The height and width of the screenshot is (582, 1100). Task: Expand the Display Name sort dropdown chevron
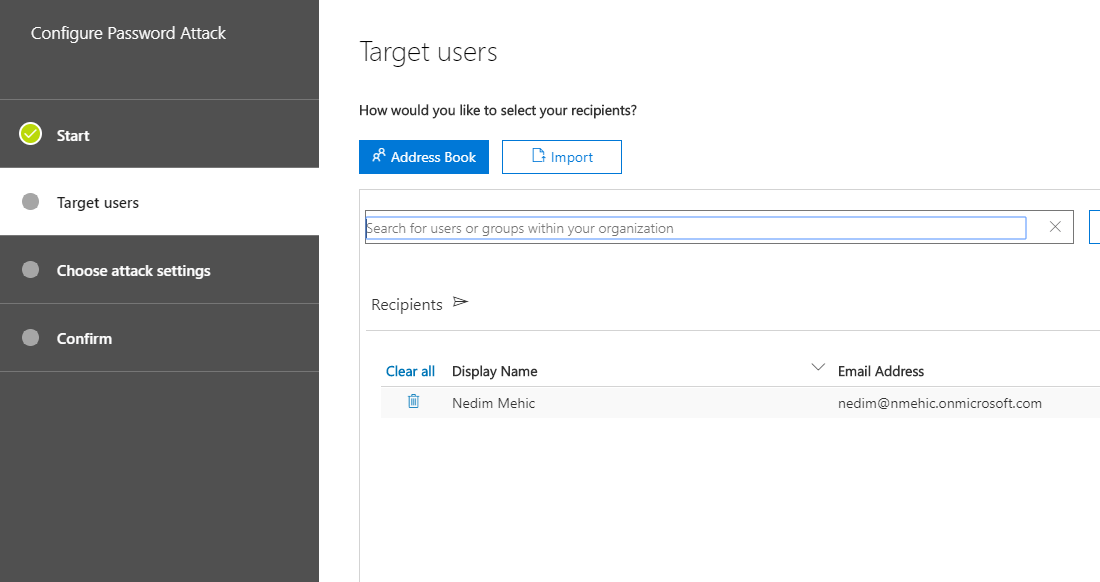[818, 367]
